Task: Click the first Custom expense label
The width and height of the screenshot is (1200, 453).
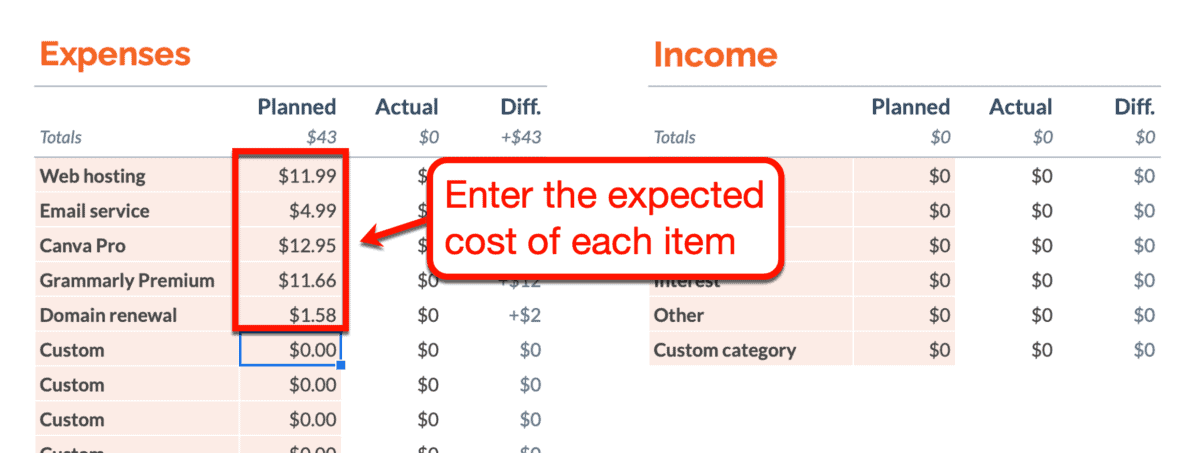Action: pos(72,351)
